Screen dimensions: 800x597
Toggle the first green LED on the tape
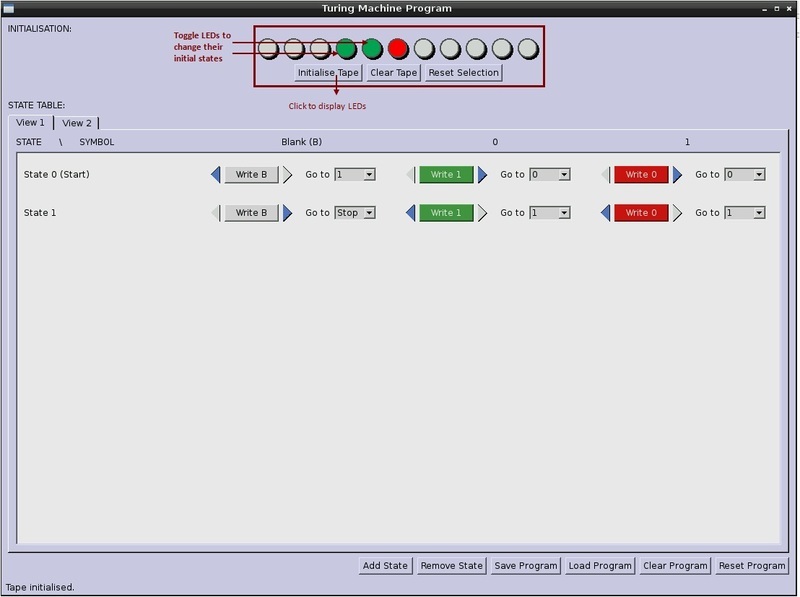pos(346,48)
